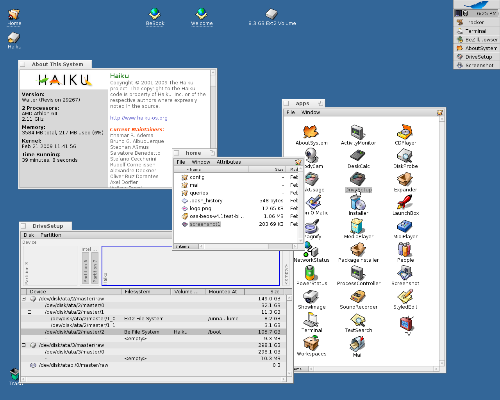500x400 pixels.
Task: Switch to Terminal in the Deskbar
Action: pos(476,31)
